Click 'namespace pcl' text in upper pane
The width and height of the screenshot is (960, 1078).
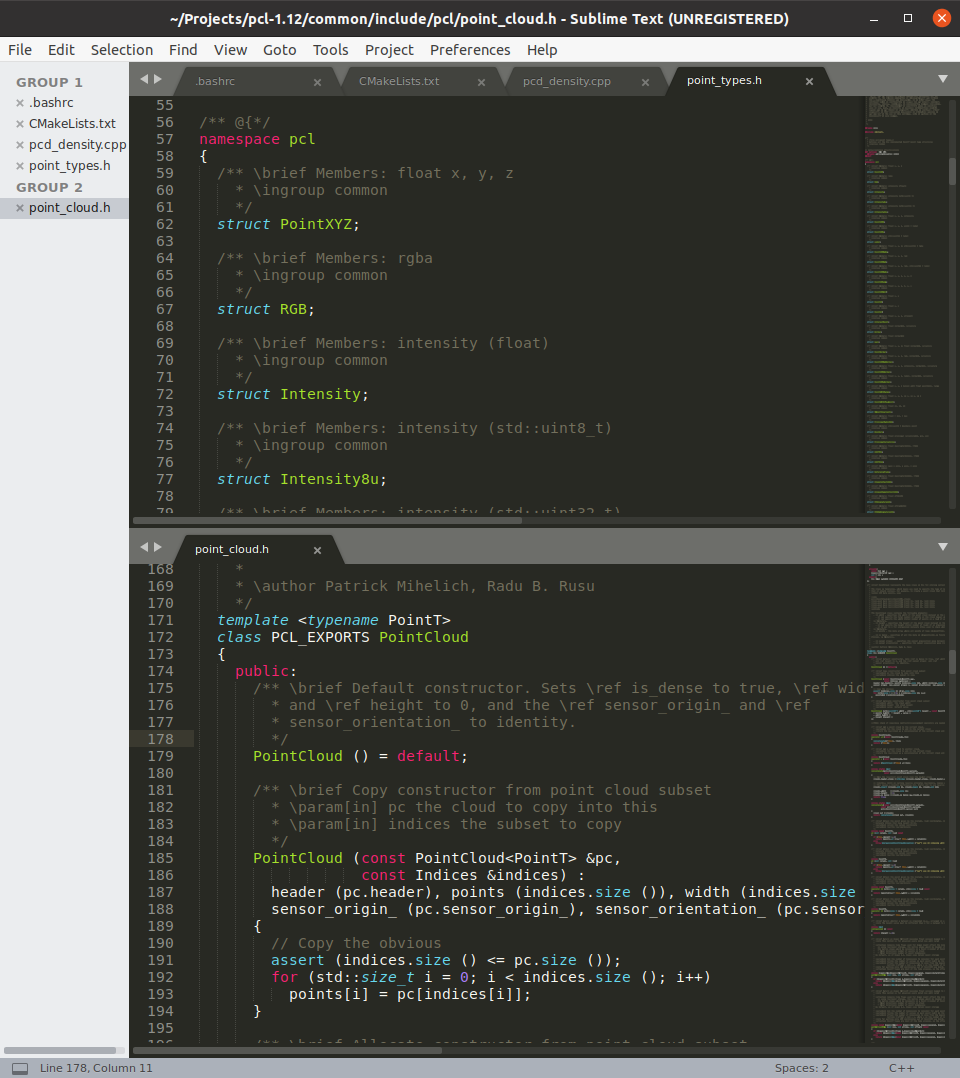[257, 139]
